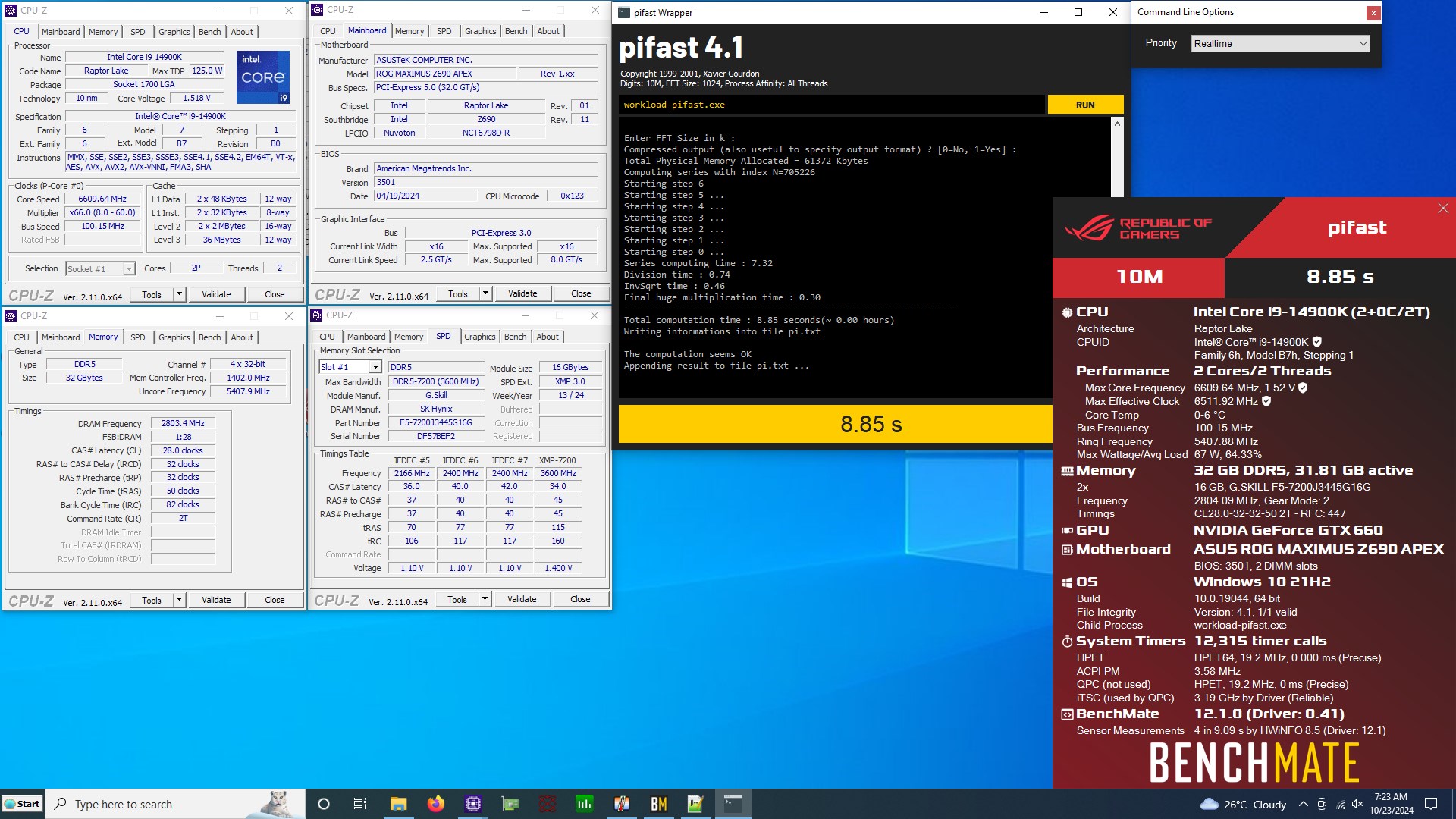1456x819 pixels.
Task: Click the CPU-Z icon in CPU window title bar
Action: (11, 11)
